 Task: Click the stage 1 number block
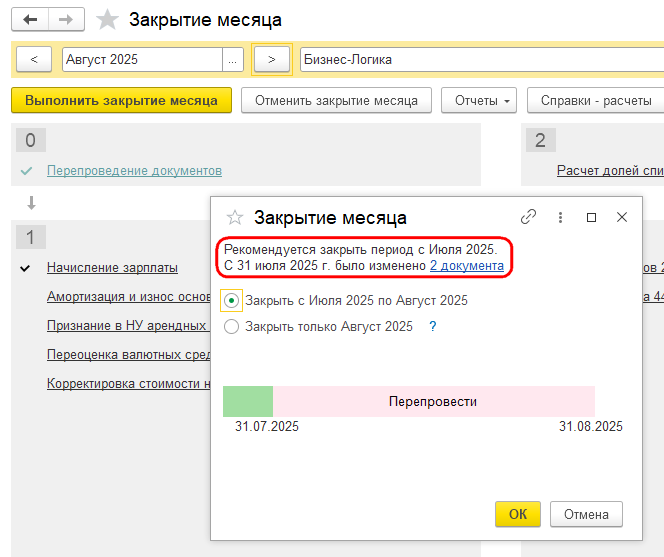30,237
